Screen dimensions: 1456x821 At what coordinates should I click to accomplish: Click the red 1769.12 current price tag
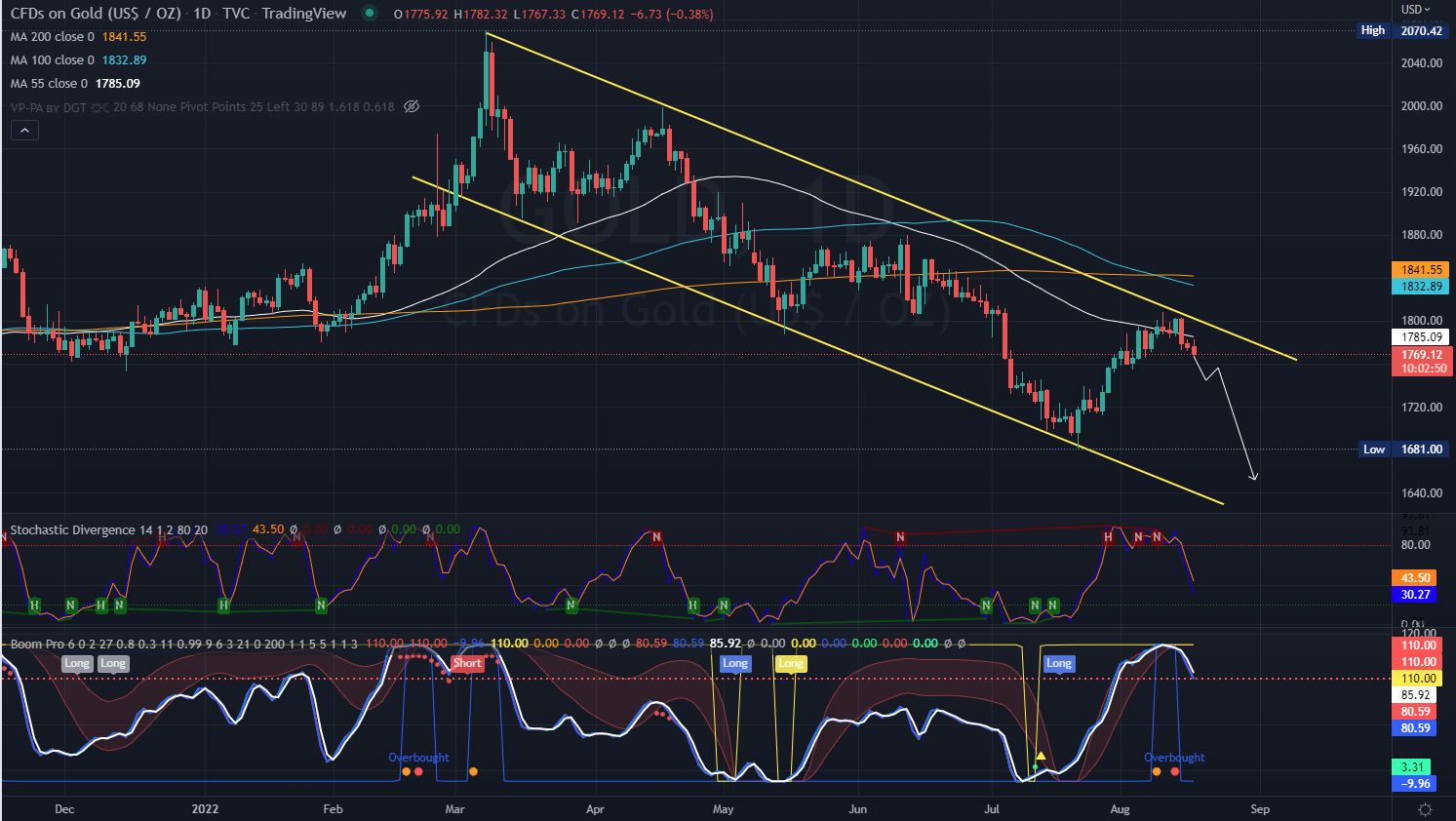[1423, 362]
